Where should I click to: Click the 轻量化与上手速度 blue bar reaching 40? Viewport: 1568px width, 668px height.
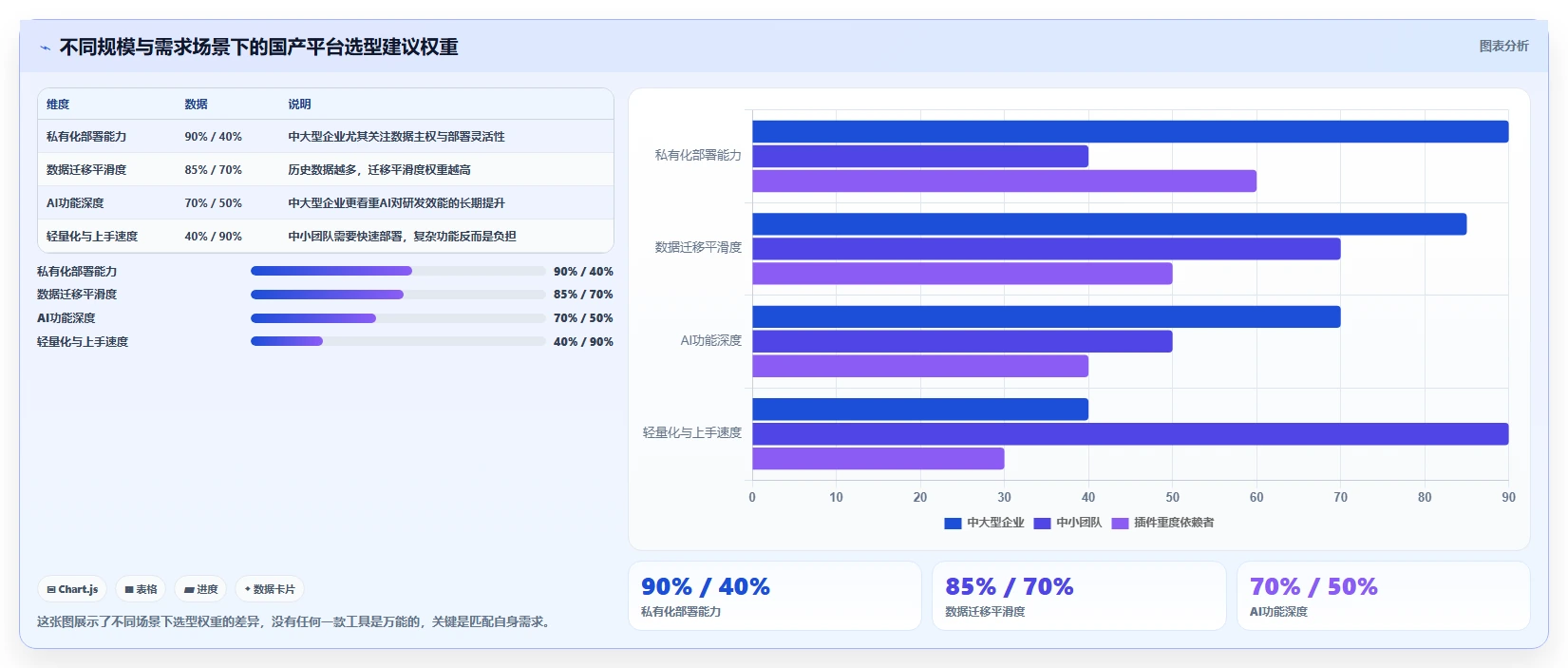point(920,410)
